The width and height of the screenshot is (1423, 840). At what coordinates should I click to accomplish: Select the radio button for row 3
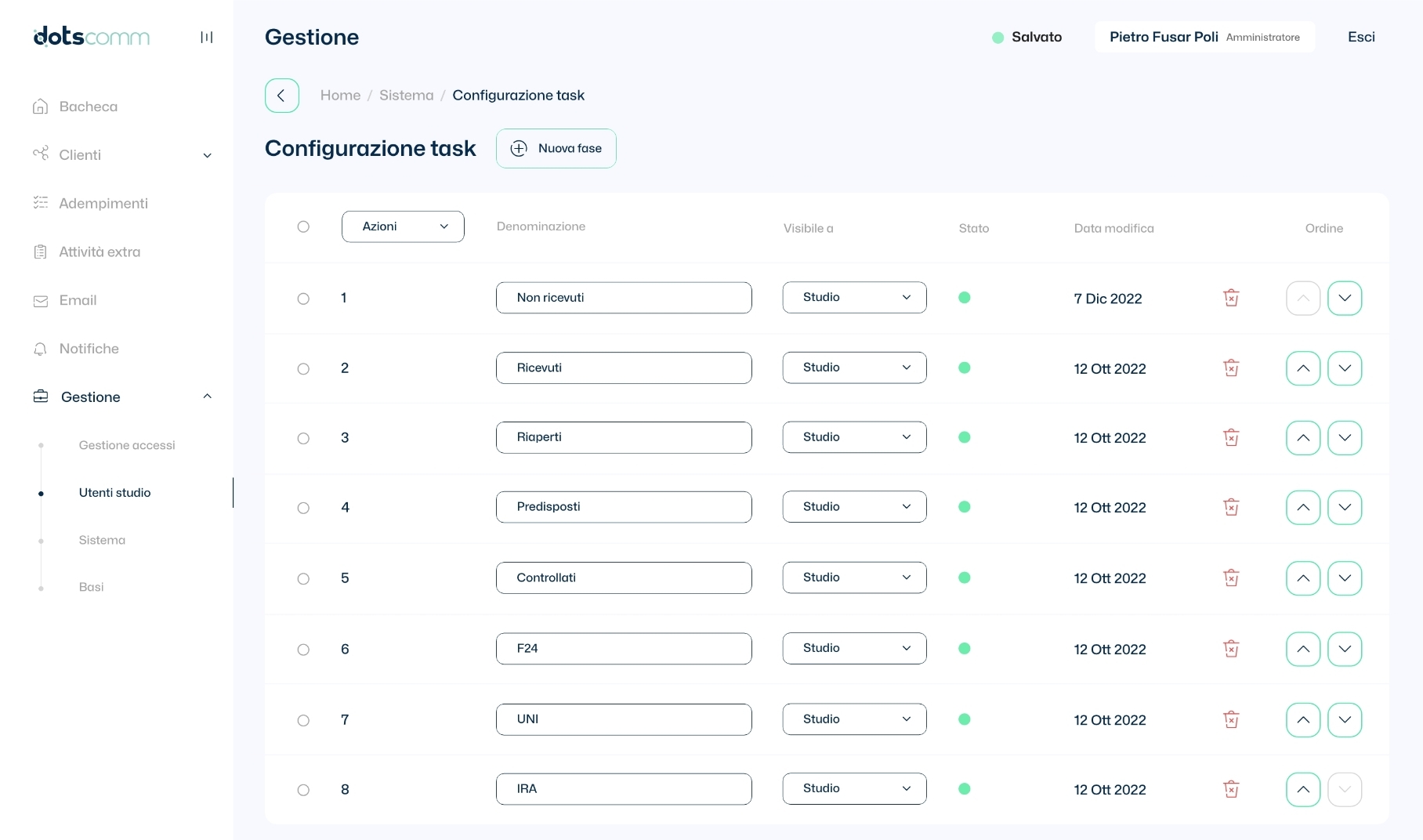tap(303, 438)
